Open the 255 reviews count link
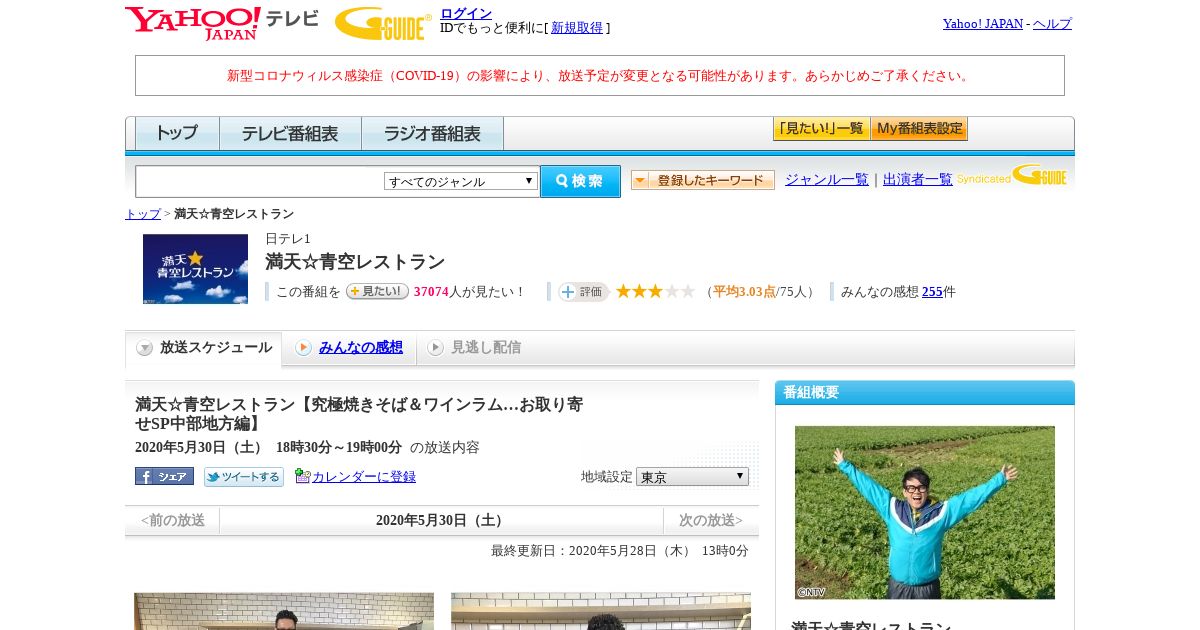The width and height of the screenshot is (1200, 630). 933,292
